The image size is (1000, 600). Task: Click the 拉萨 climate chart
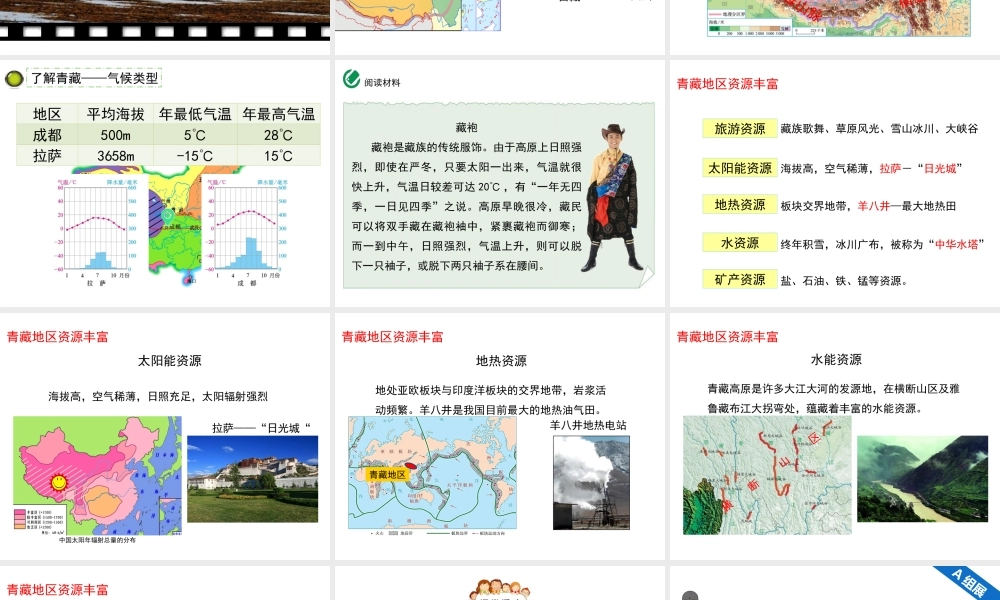(97, 231)
